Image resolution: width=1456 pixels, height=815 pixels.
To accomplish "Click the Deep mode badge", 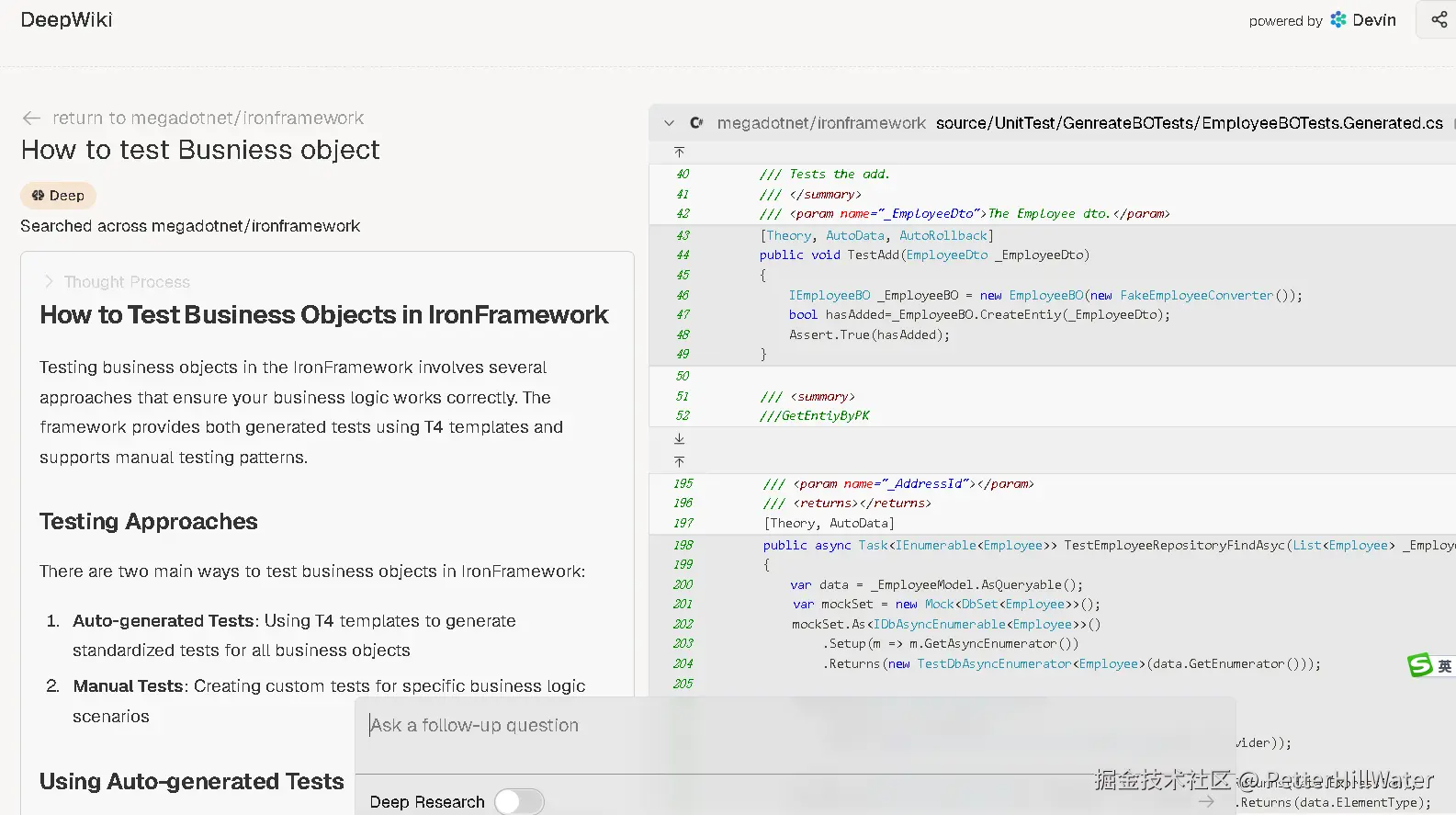I will coord(58,196).
